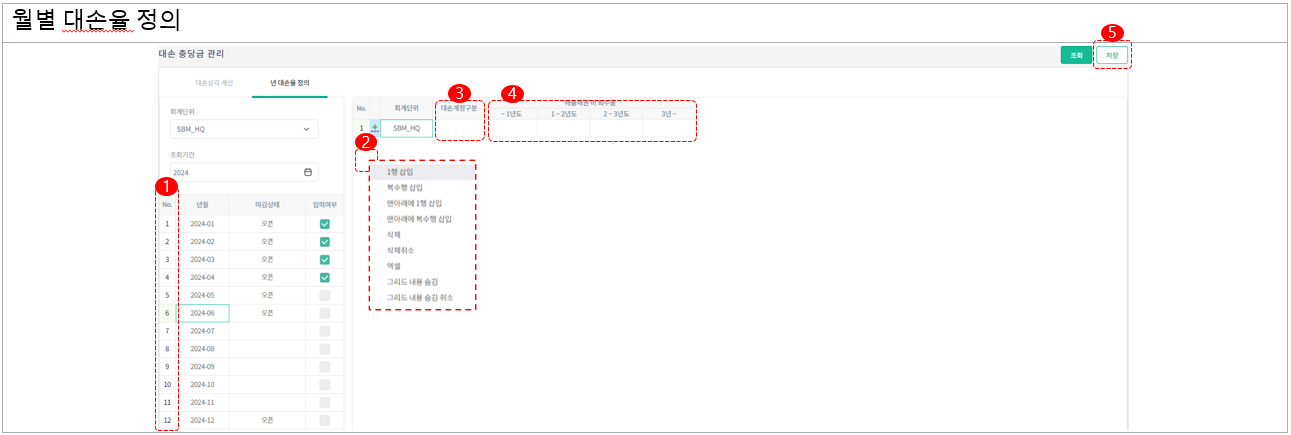Choose 1행 삽입 from the context menu

[400, 172]
